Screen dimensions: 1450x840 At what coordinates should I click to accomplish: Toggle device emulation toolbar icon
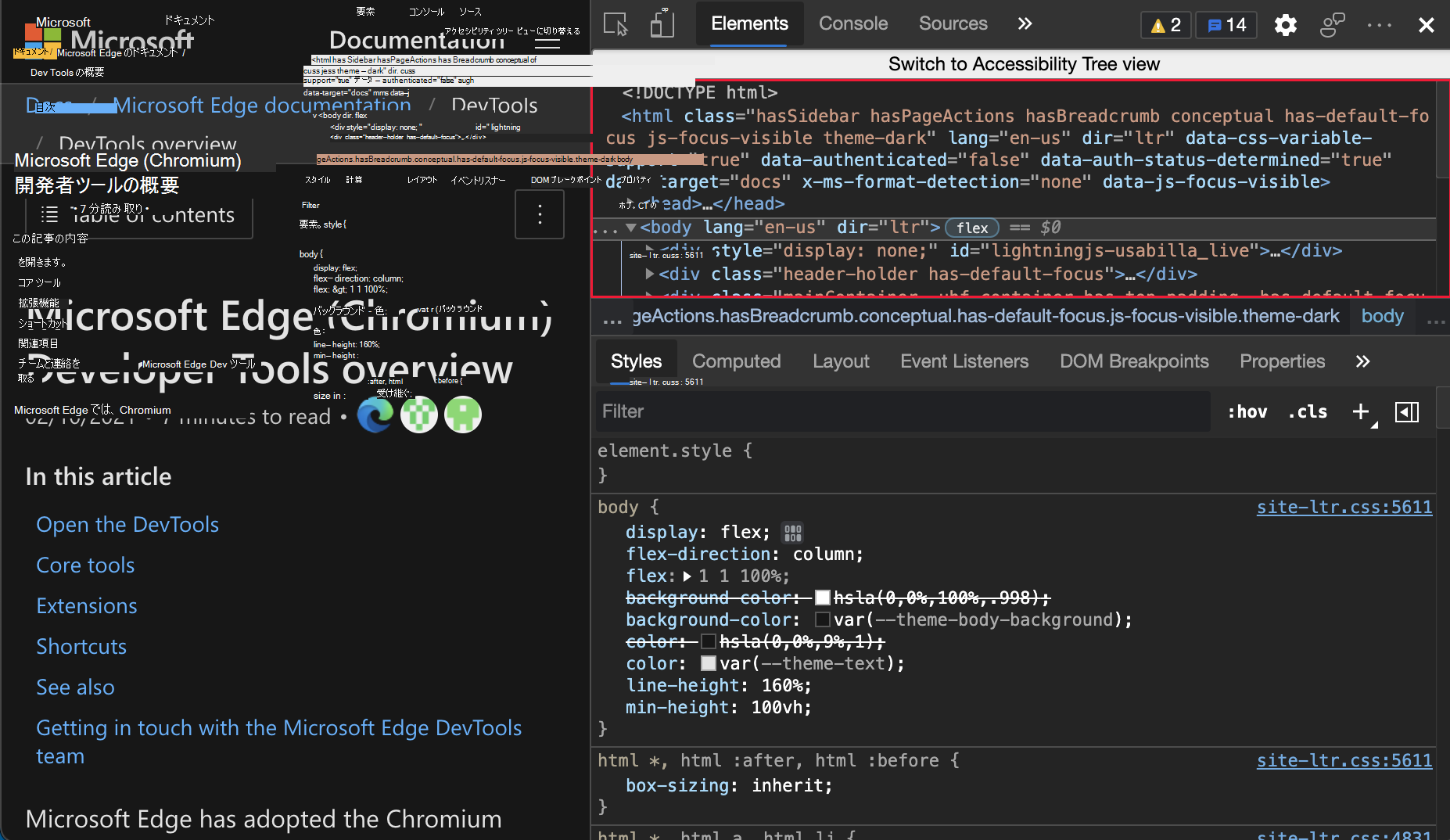point(662,23)
